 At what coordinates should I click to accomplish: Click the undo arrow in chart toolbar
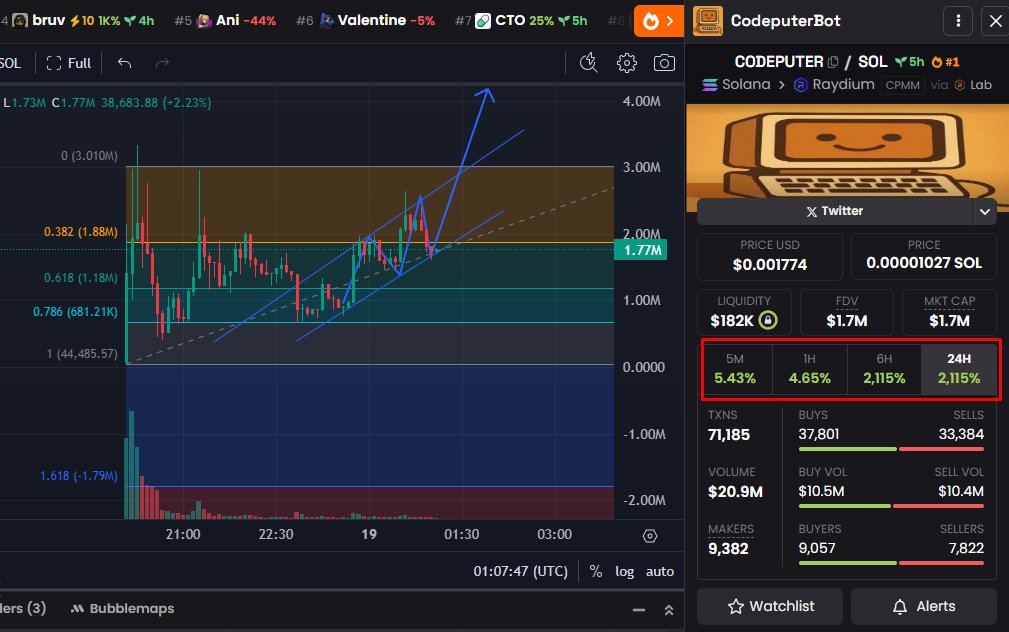[124, 63]
